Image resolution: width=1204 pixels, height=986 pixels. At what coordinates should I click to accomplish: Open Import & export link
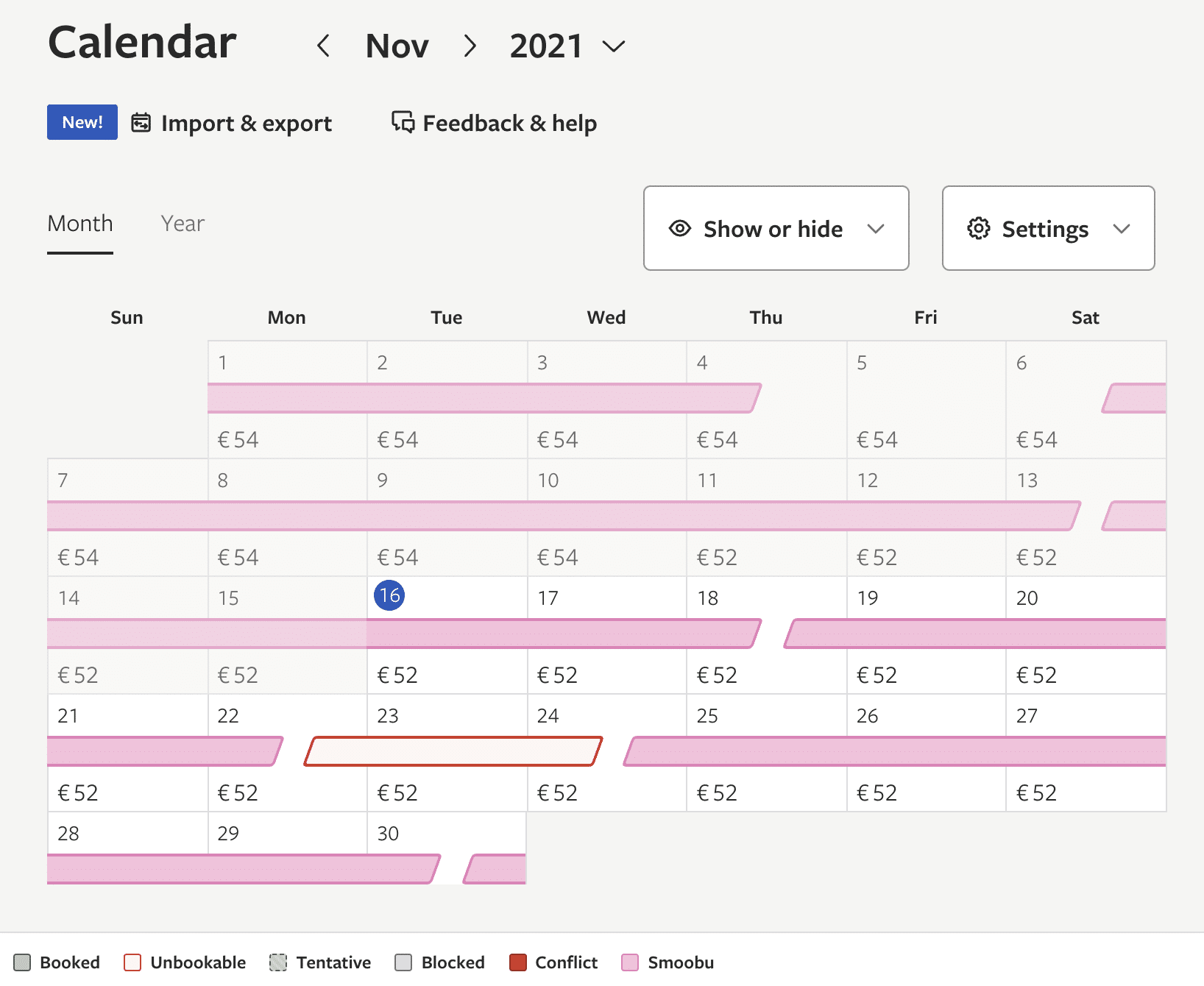point(246,123)
